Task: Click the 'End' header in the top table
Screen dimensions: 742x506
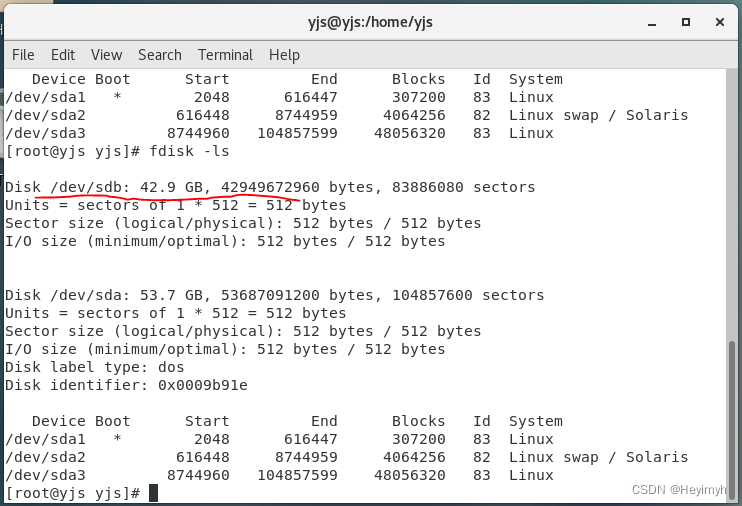Action: coord(324,80)
